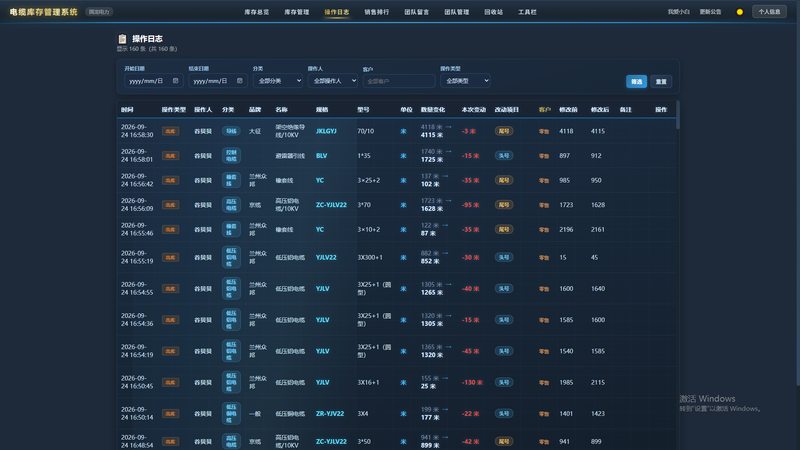800x450 pixels.
Task: Expand the 全部类型 operation type dropdown
Action: tap(465, 81)
